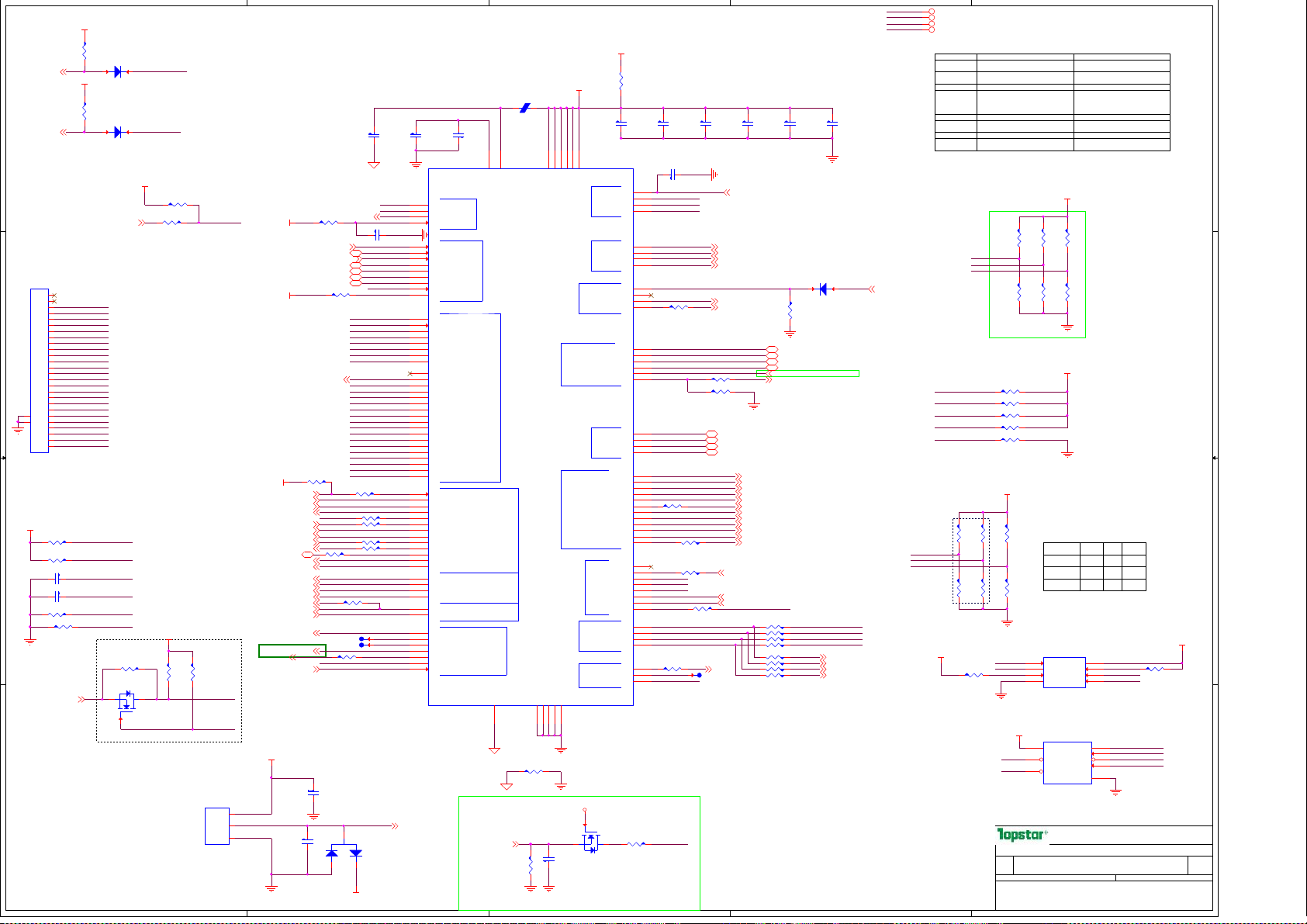Select the topmost diode at upper left

118,71
